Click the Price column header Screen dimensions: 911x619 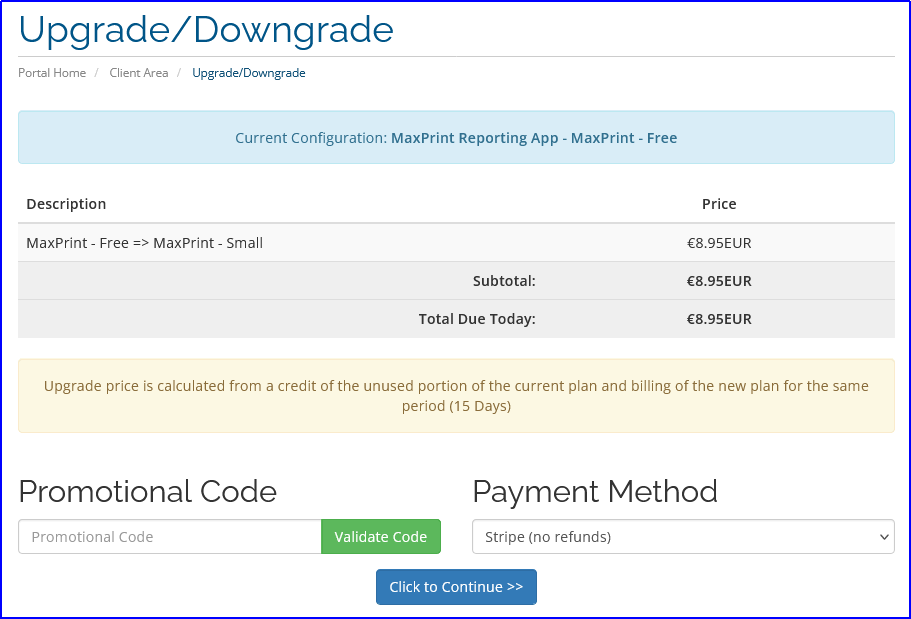point(719,204)
